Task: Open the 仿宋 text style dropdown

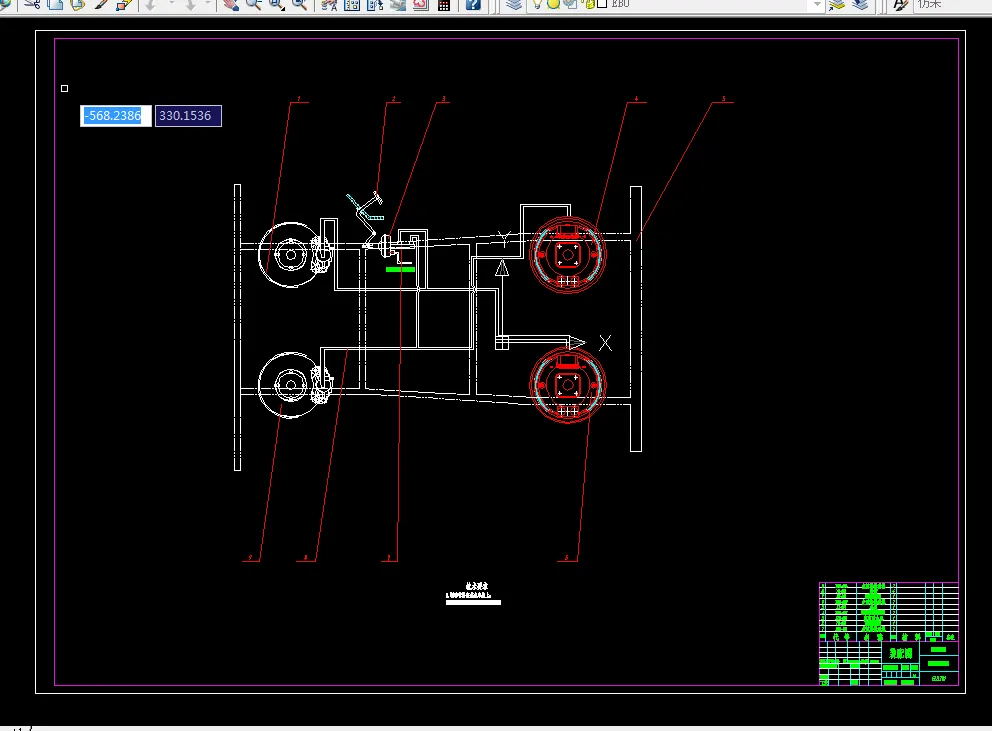Action: [x=952, y=4]
